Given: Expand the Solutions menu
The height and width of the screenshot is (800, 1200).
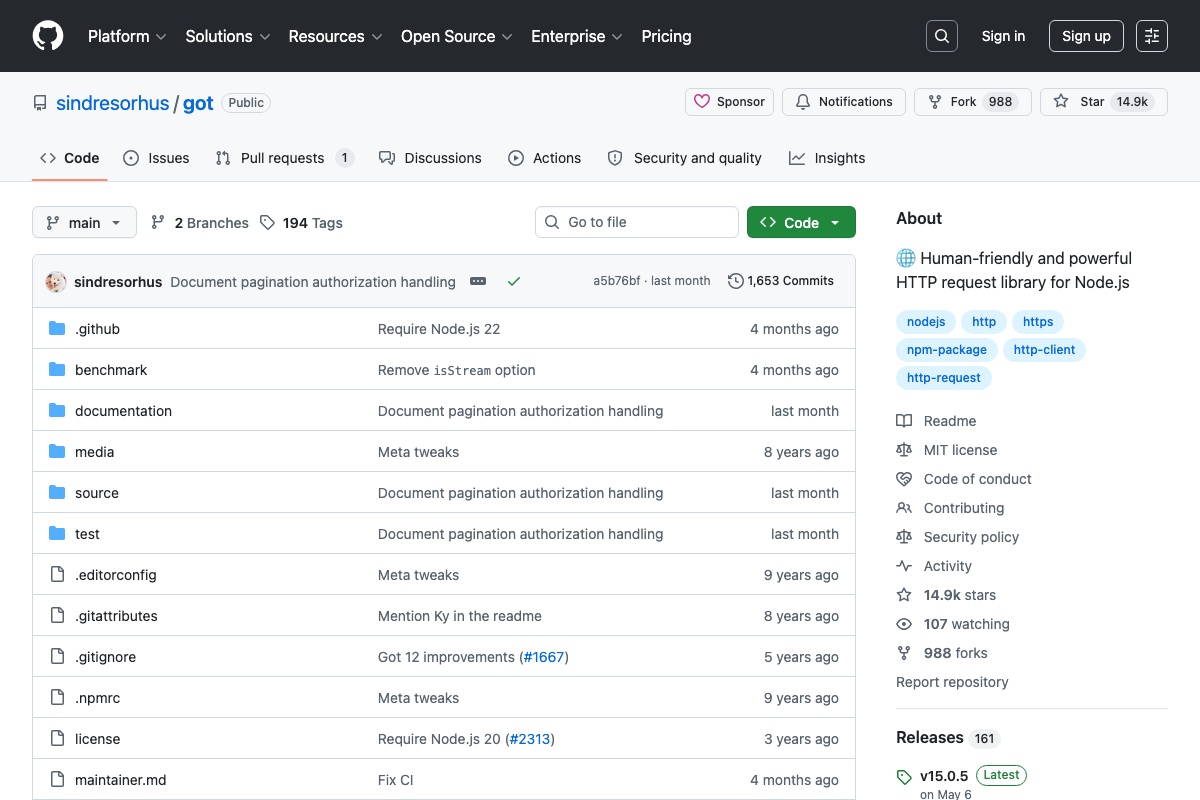Looking at the screenshot, I should click(228, 36).
